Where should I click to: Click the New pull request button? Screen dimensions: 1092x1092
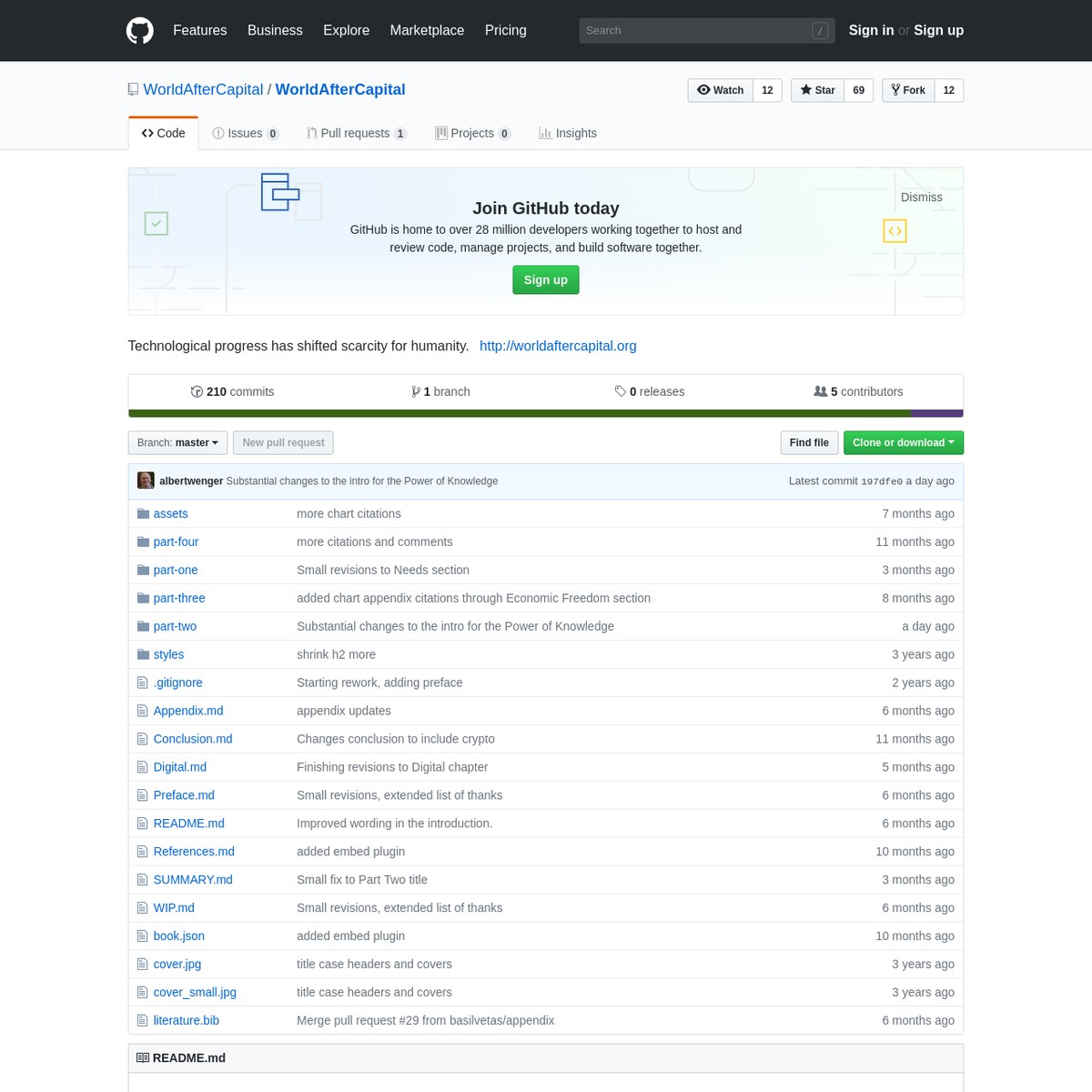pyautogui.click(x=283, y=442)
